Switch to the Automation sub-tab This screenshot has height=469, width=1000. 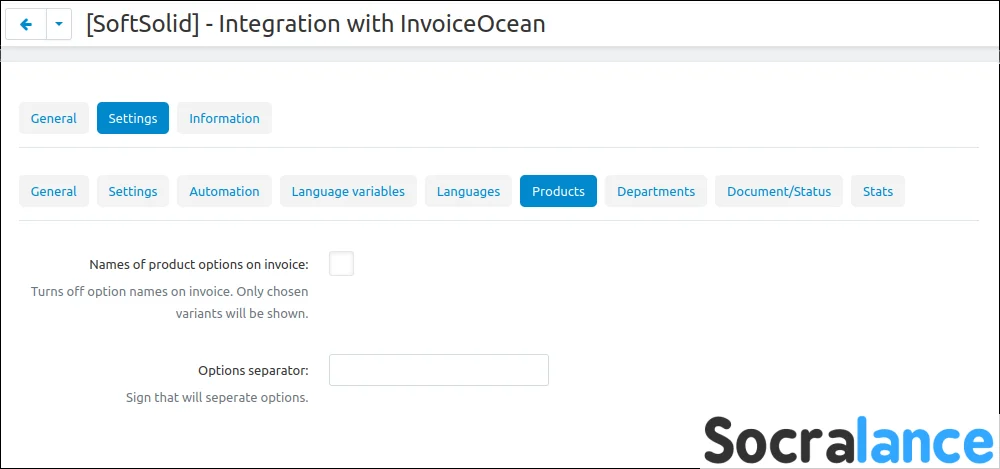224,191
